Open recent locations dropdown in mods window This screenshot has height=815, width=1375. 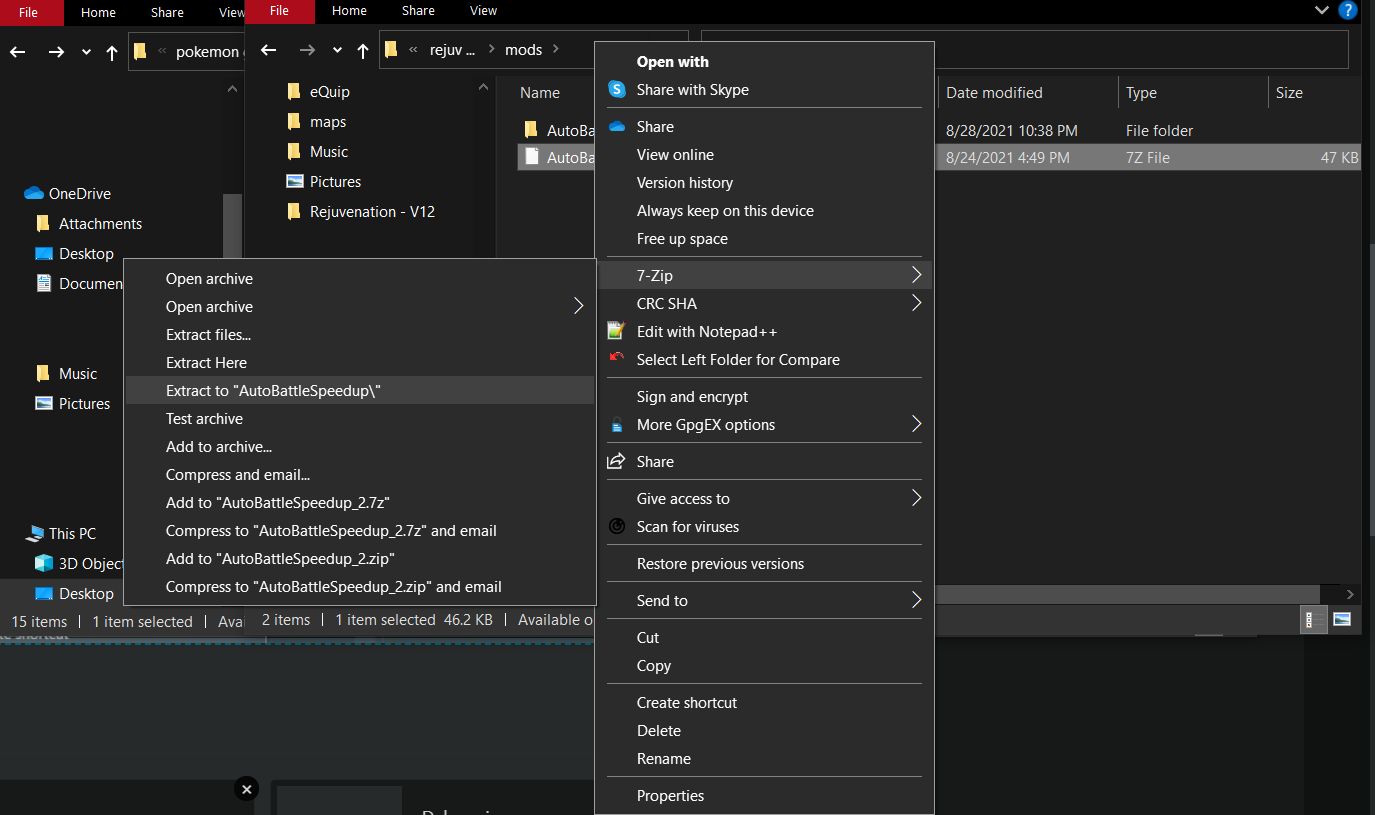337,50
